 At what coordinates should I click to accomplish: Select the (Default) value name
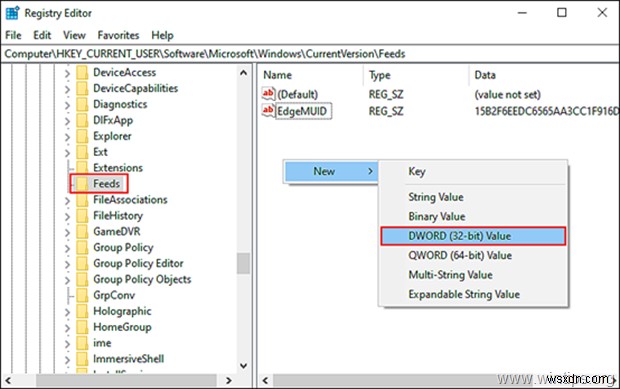tap(298, 94)
